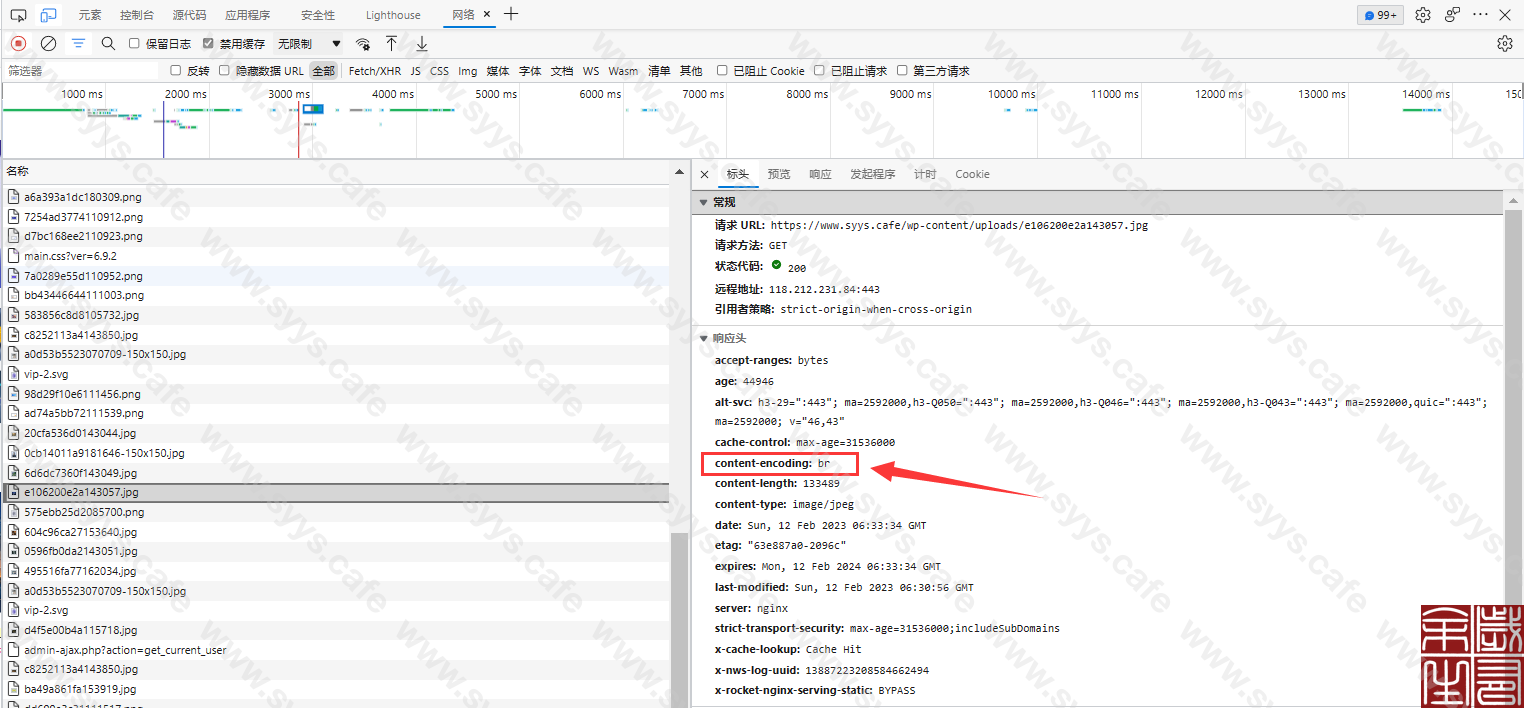This screenshot has width=1524, height=708.
Task: Filter requests by CSS type
Action: coord(439,71)
